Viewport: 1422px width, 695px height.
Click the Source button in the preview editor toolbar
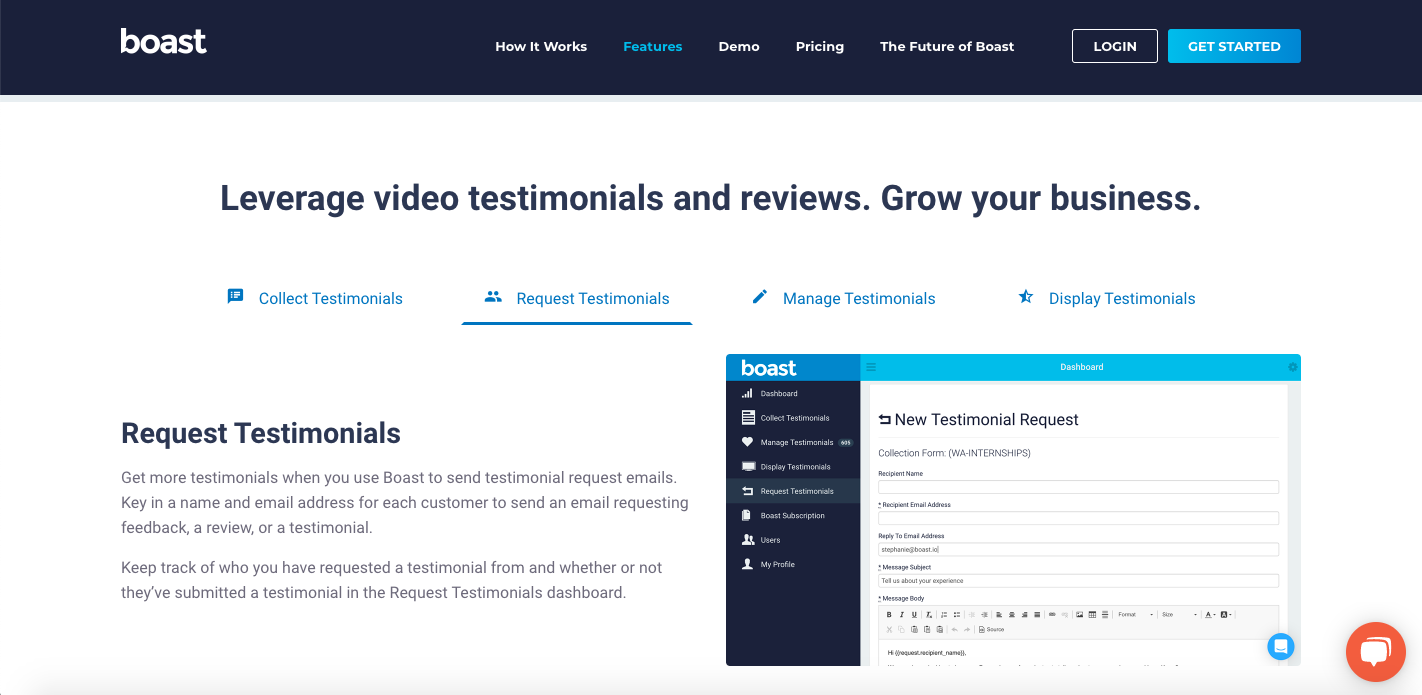pos(991,629)
